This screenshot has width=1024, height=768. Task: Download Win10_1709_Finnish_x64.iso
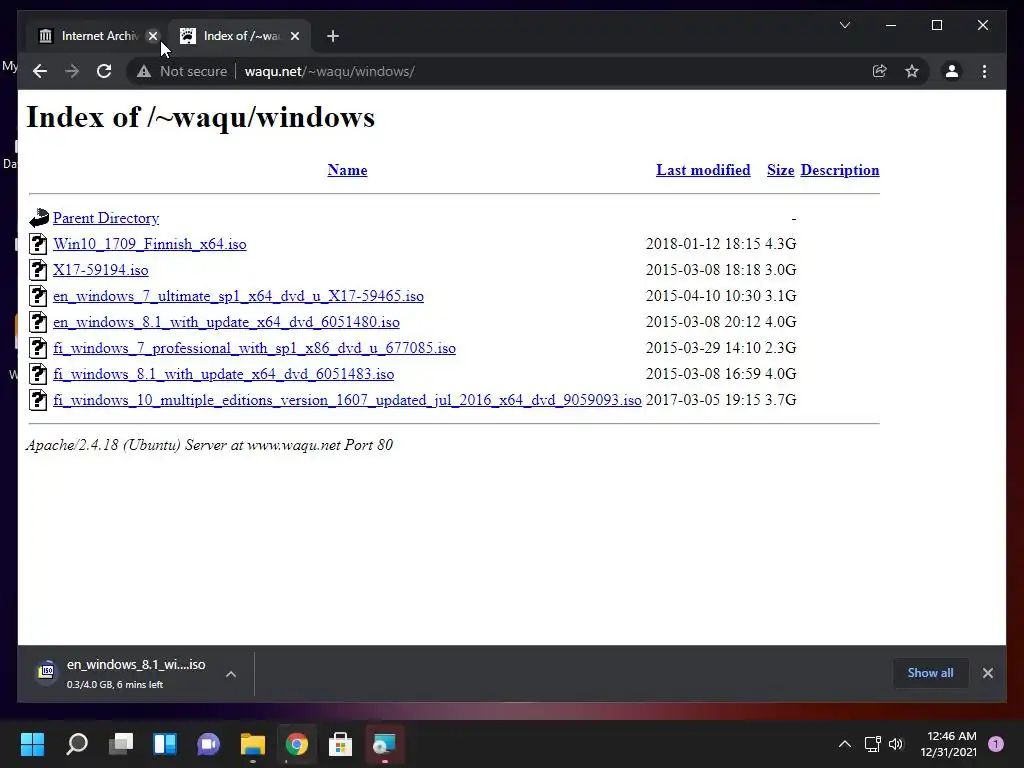click(150, 244)
